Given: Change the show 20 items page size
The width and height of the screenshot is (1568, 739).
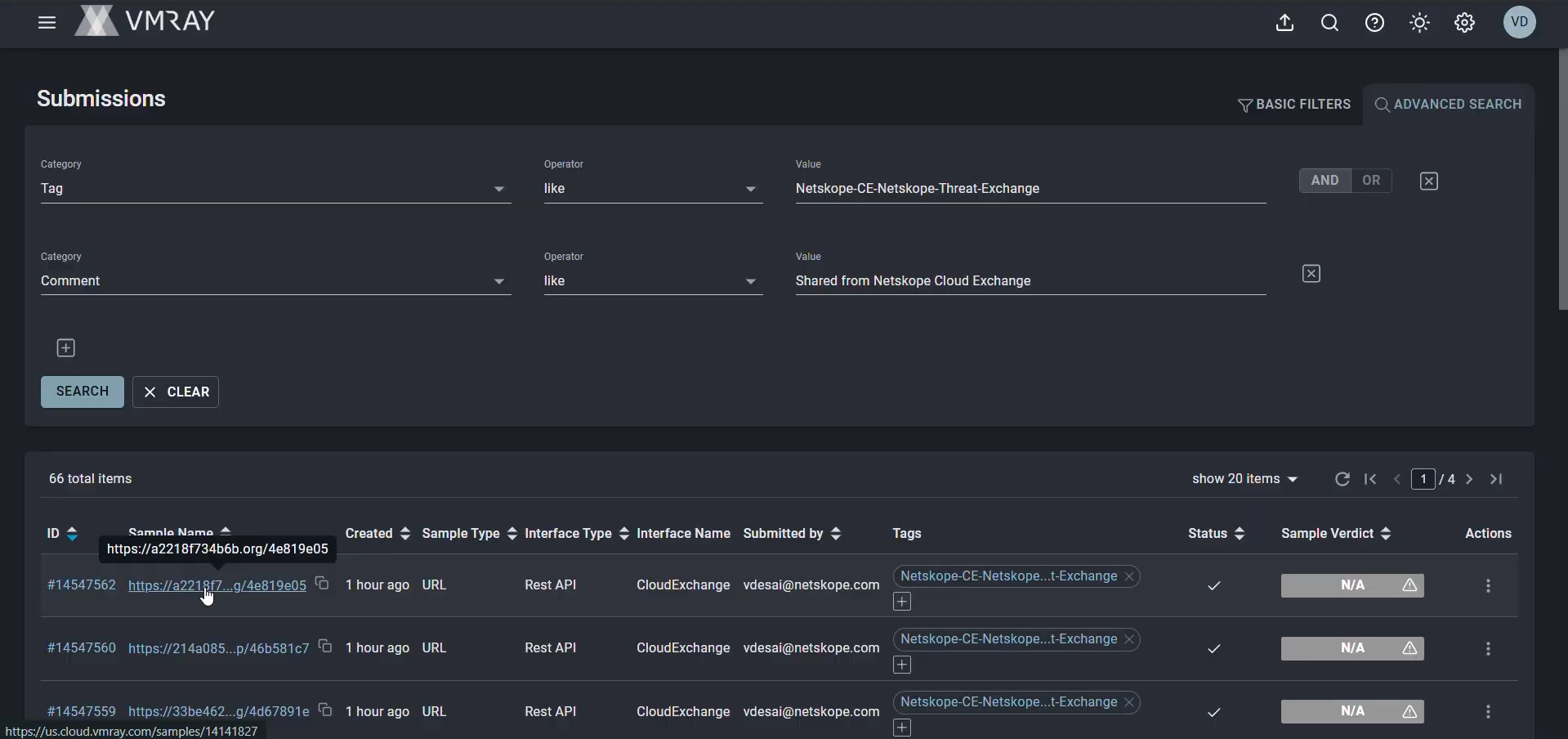Looking at the screenshot, I should [x=1244, y=479].
